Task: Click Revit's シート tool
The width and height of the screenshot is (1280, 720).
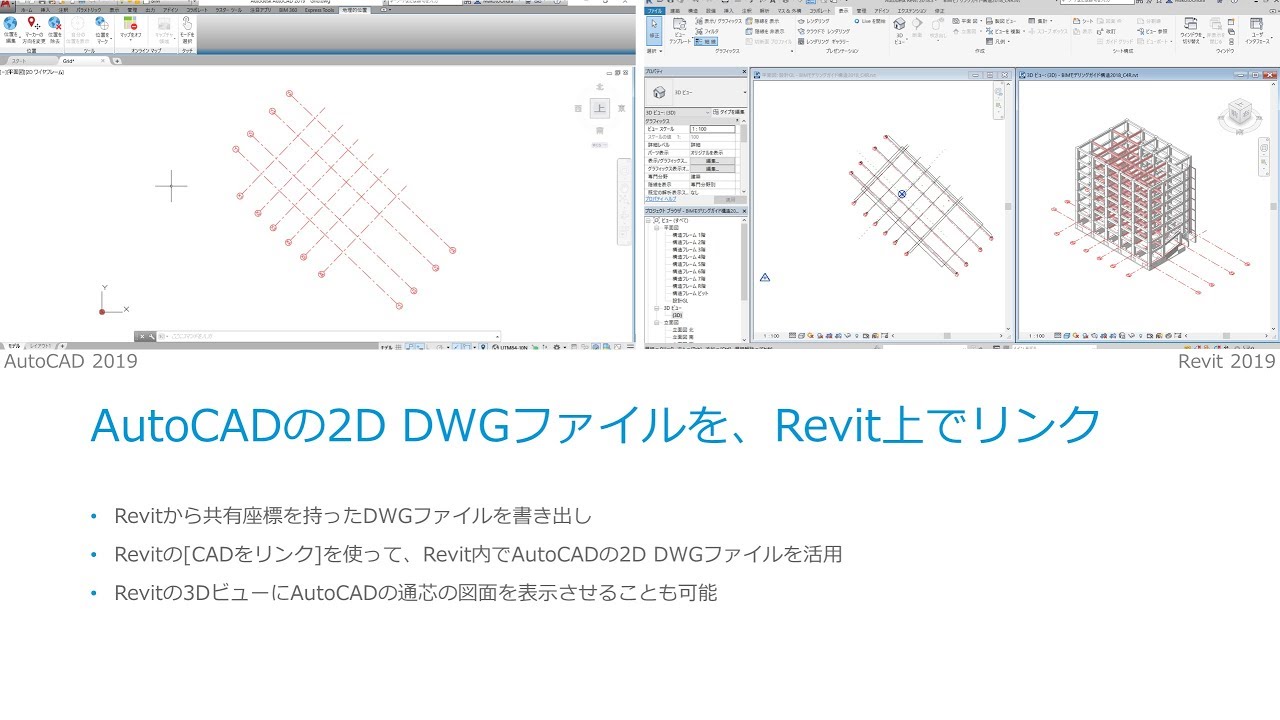Action: (1082, 20)
